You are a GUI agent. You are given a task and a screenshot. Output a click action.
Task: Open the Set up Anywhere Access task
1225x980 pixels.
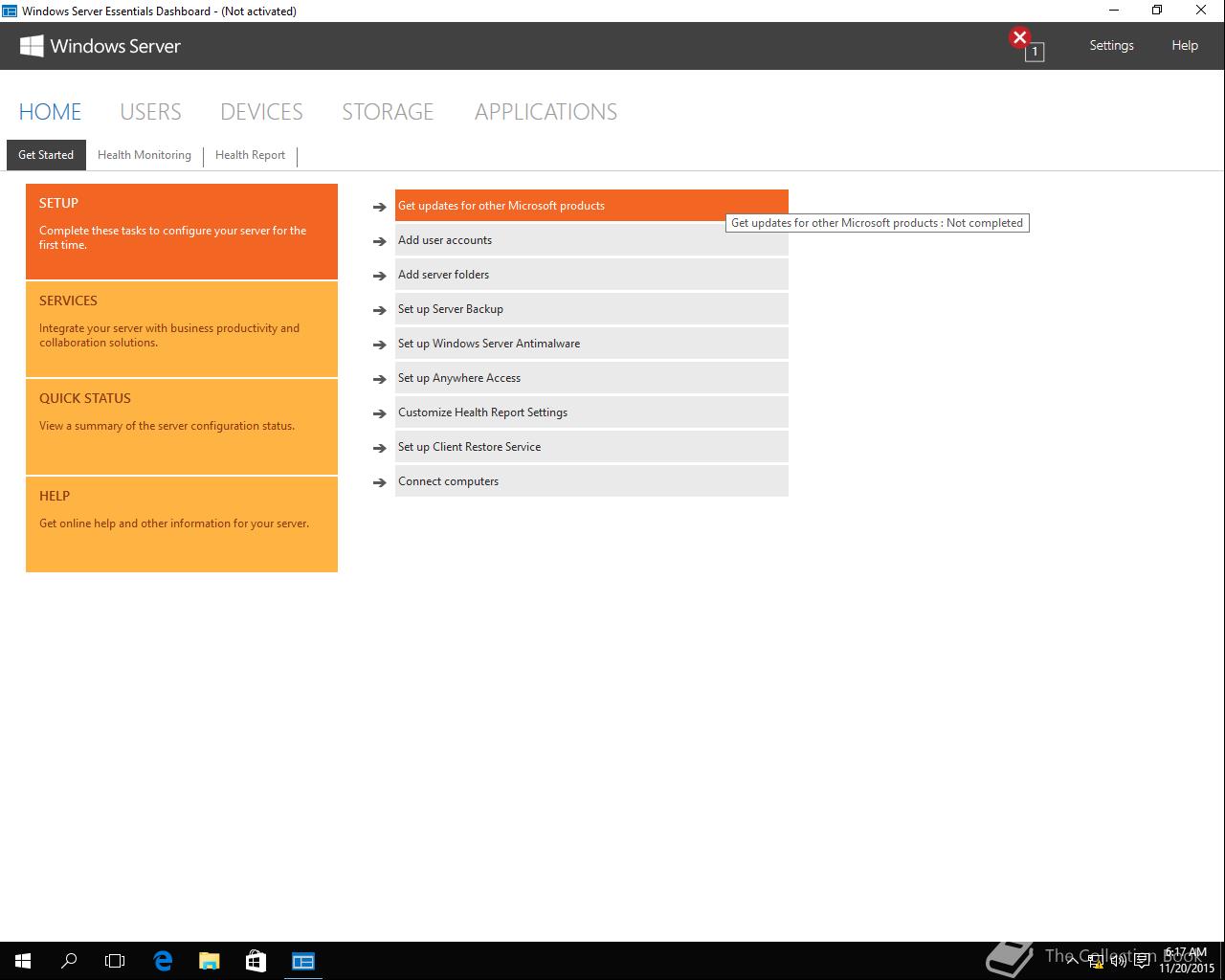(x=591, y=378)
